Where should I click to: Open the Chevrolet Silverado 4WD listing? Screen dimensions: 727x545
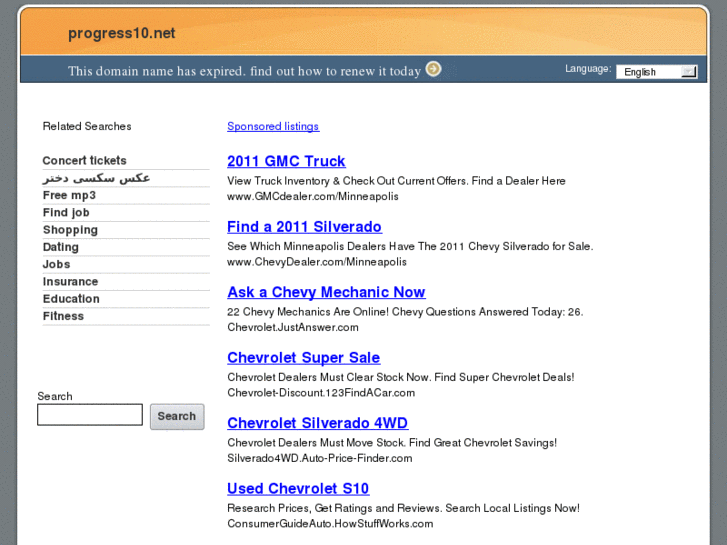[x=318, y=423]
